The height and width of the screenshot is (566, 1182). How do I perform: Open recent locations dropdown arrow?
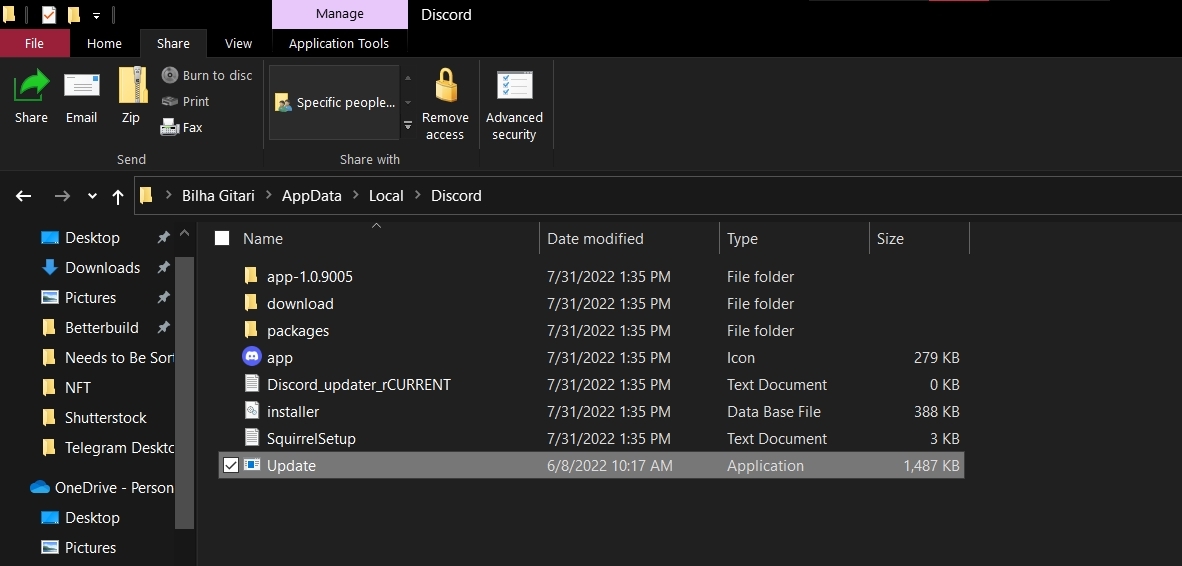tap(92, 196)
